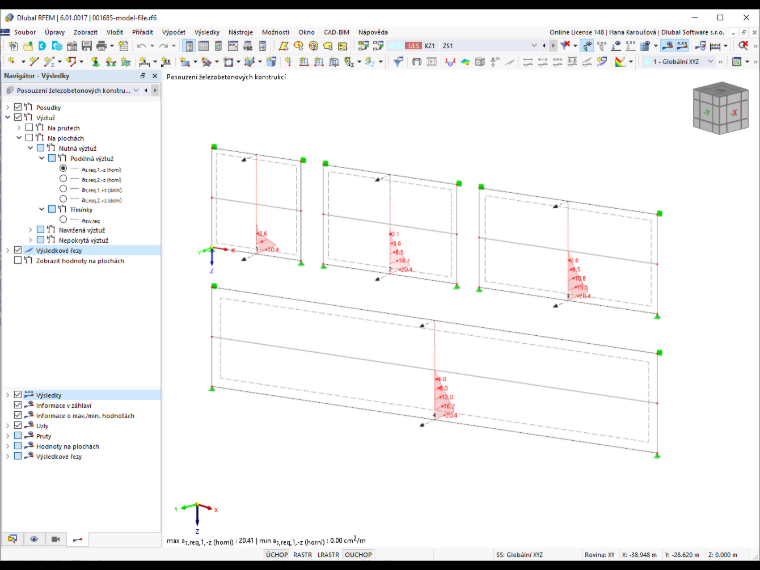Click the red ULS color label
This screenshot has width=760, height=570.
pos(413,46)
